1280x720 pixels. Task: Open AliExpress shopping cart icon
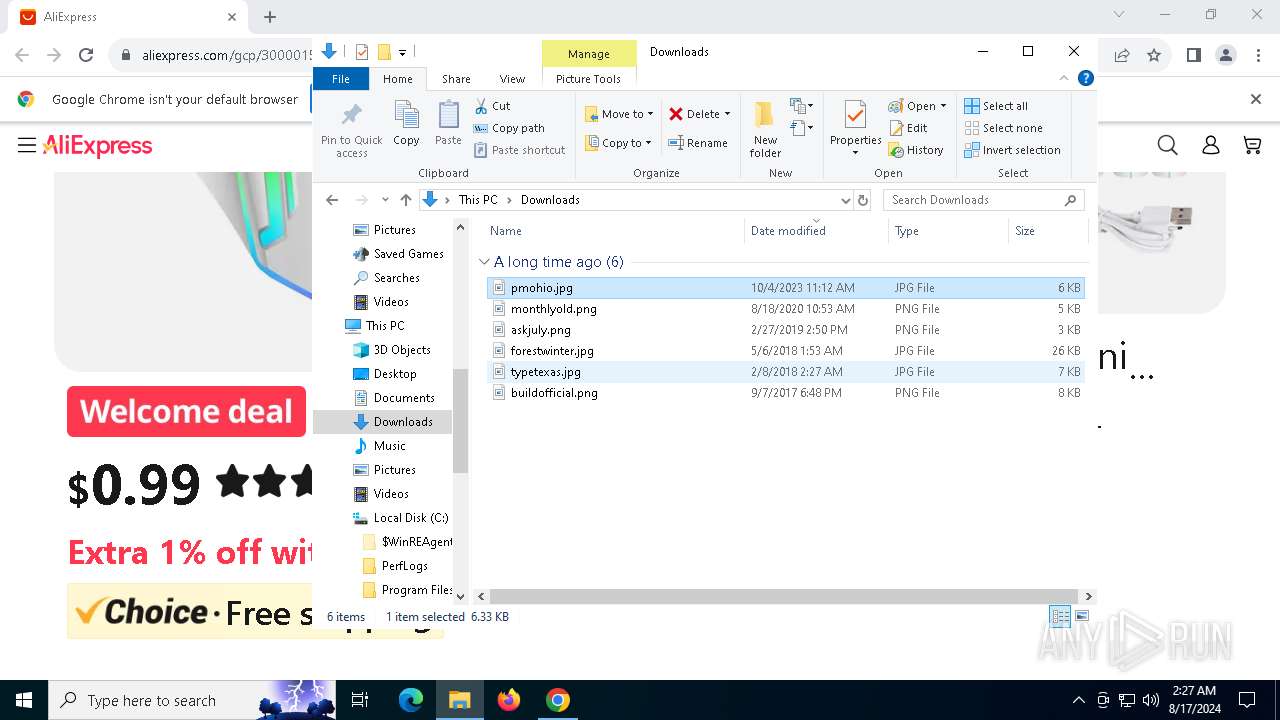(x=1252, y=146)
